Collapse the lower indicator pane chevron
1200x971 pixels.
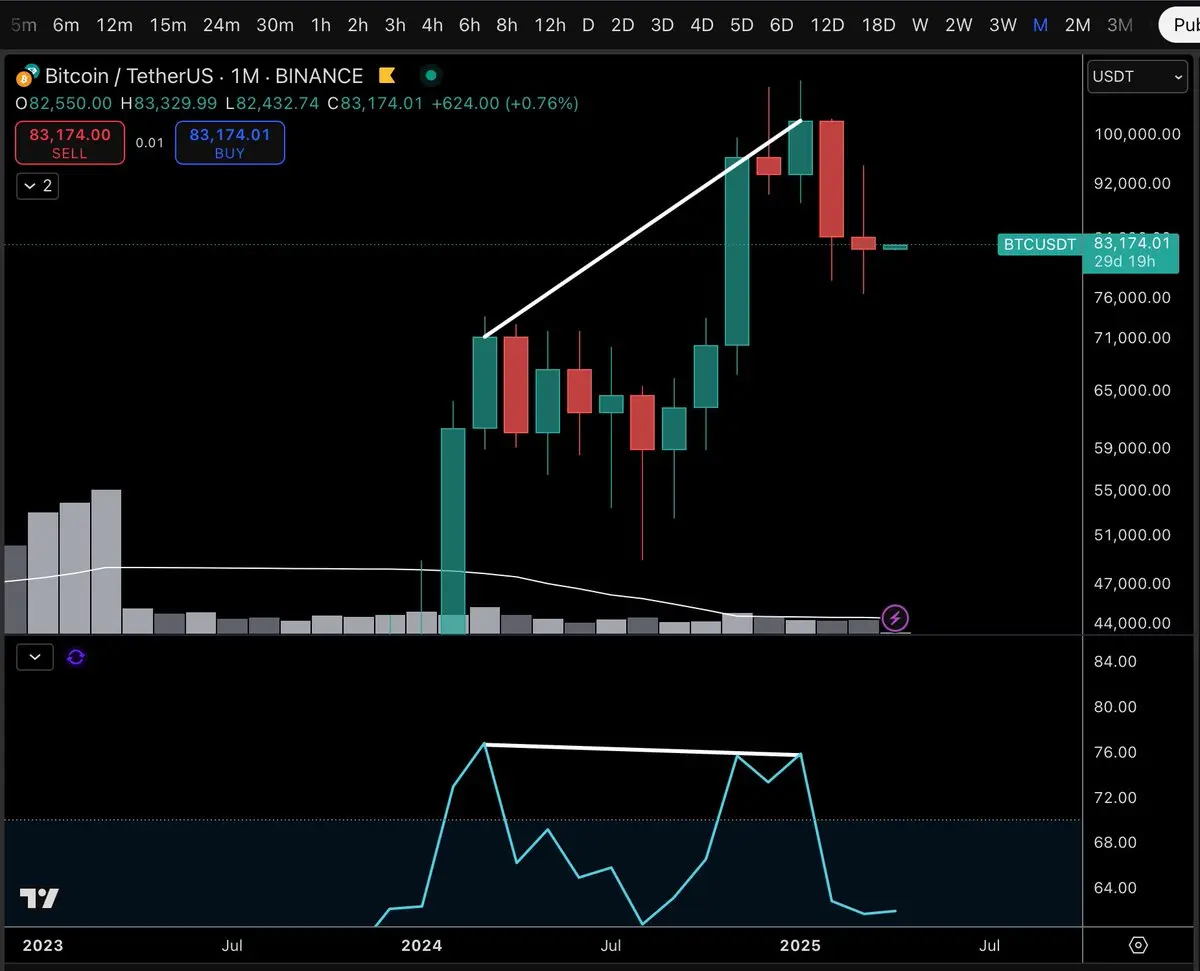(35, 657)
